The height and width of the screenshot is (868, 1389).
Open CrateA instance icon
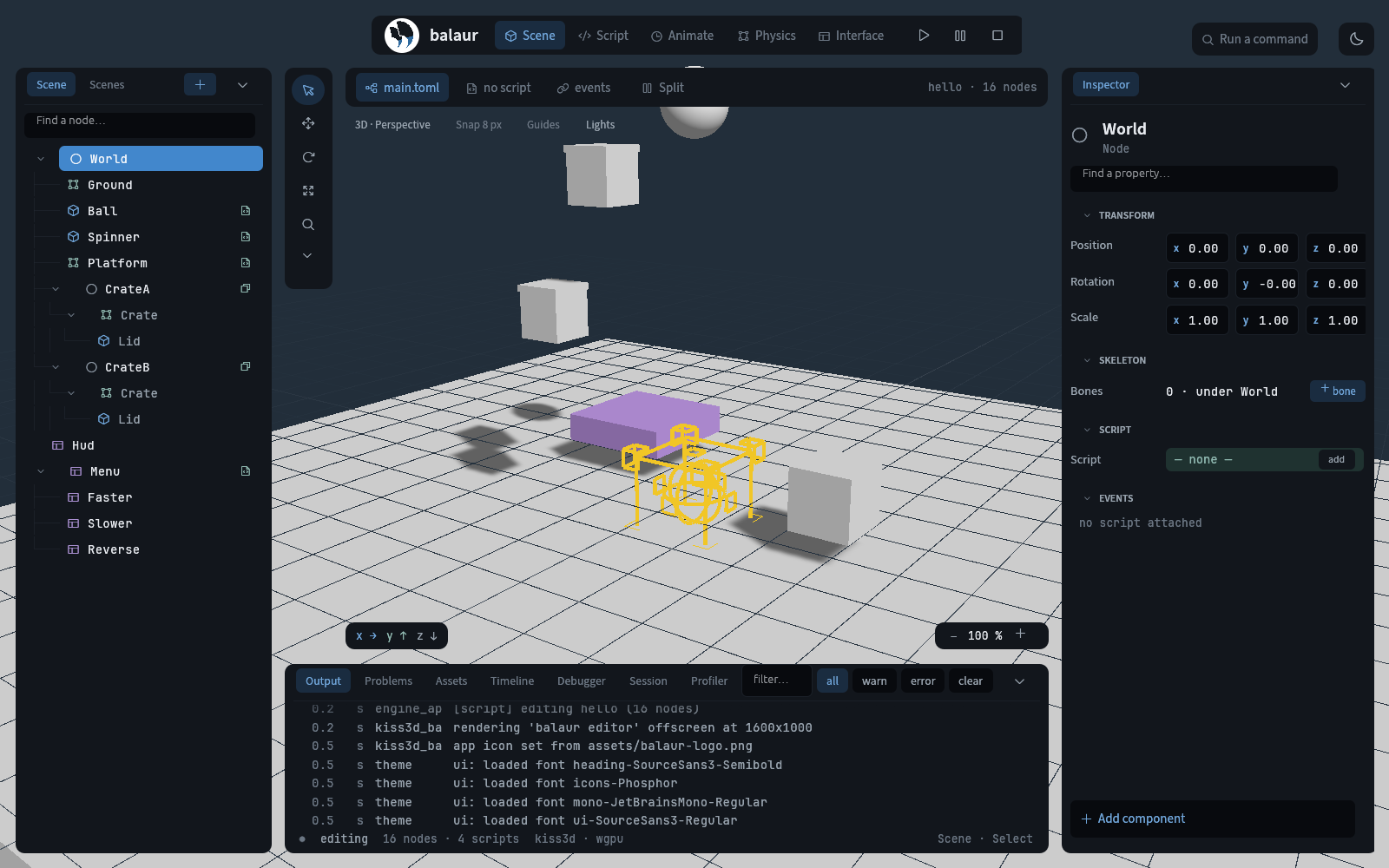(246, 289)
